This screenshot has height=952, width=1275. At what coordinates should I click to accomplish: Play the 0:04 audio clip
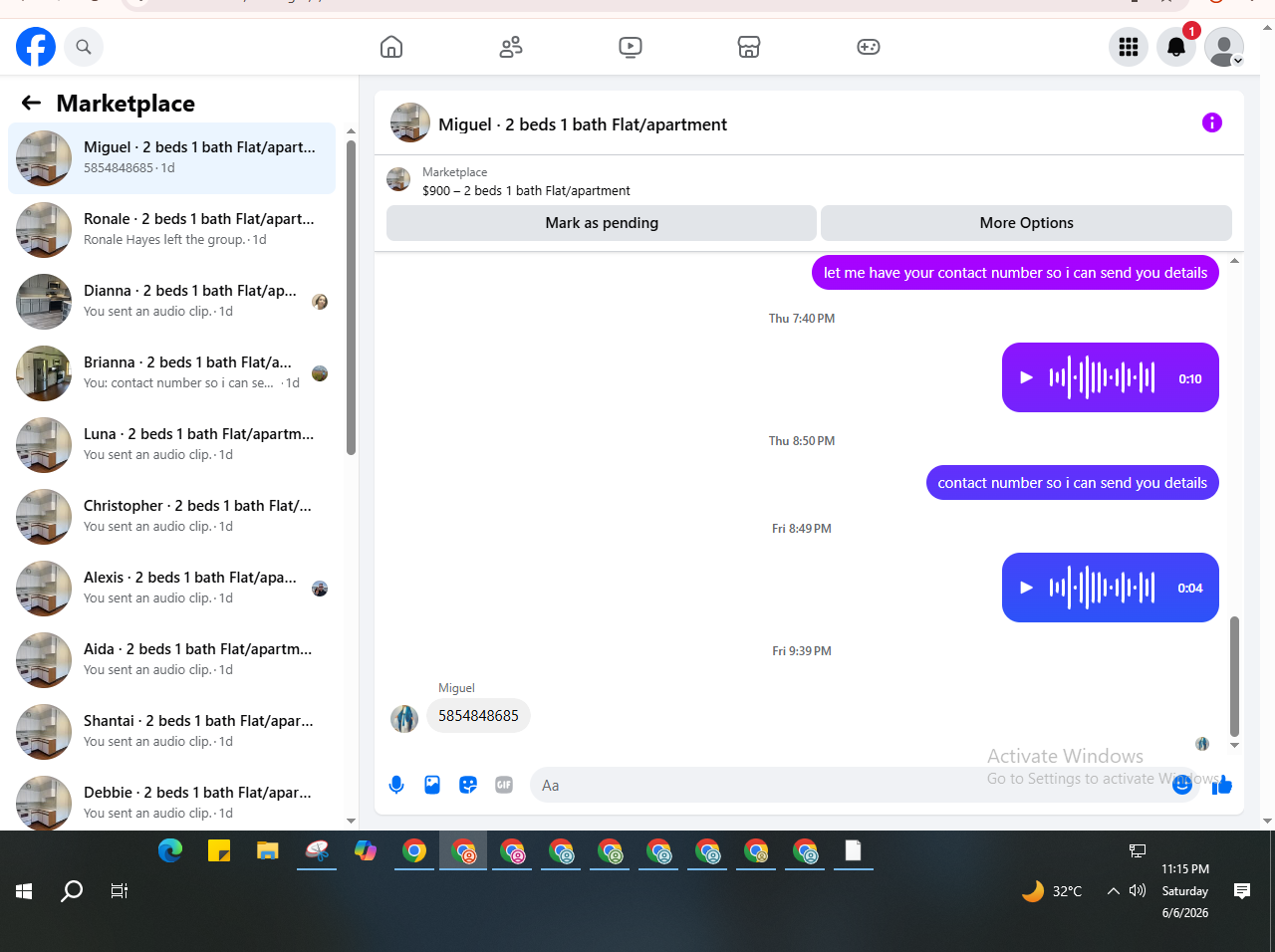[1027, 588]
